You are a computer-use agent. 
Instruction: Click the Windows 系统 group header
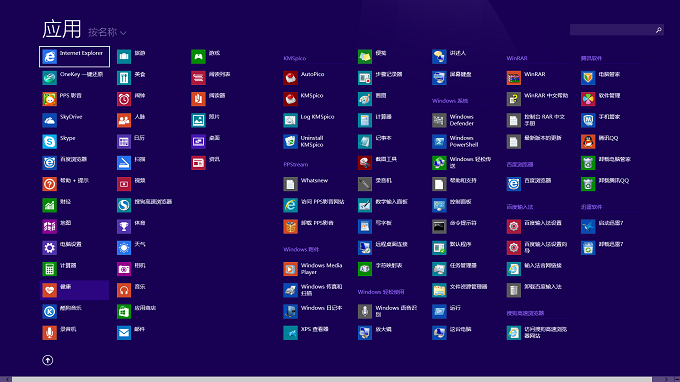(450, 101)
